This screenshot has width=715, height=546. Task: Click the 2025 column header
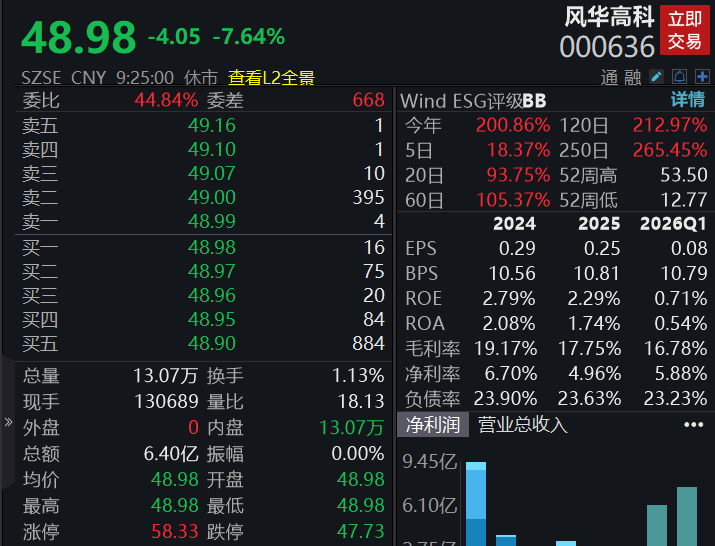pos(599,224)
